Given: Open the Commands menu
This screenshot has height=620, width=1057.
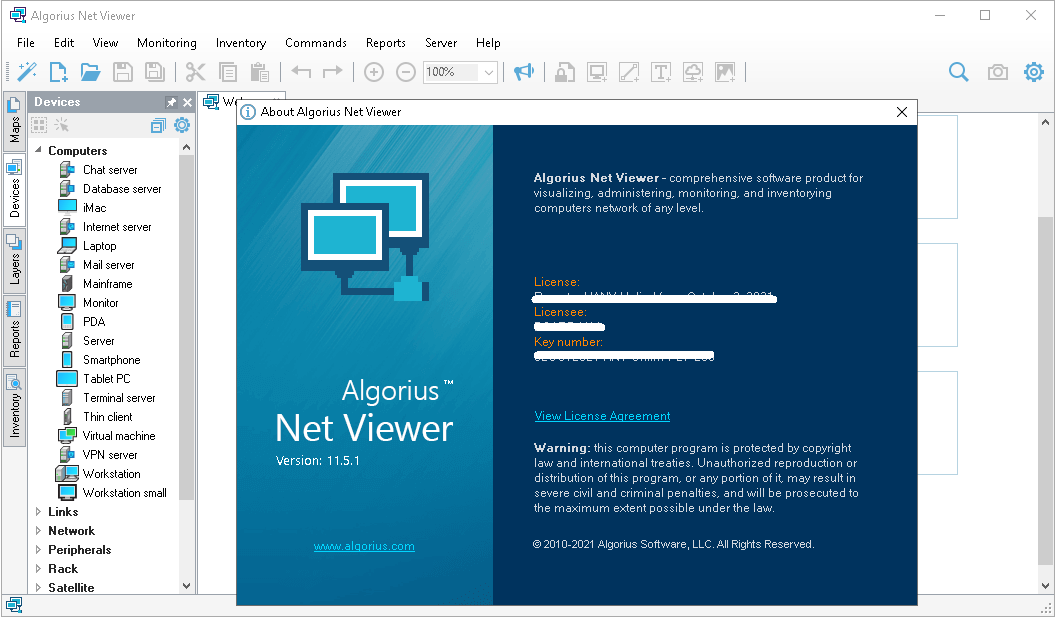Looking at the screenshot, I should (x=315, y=42).
